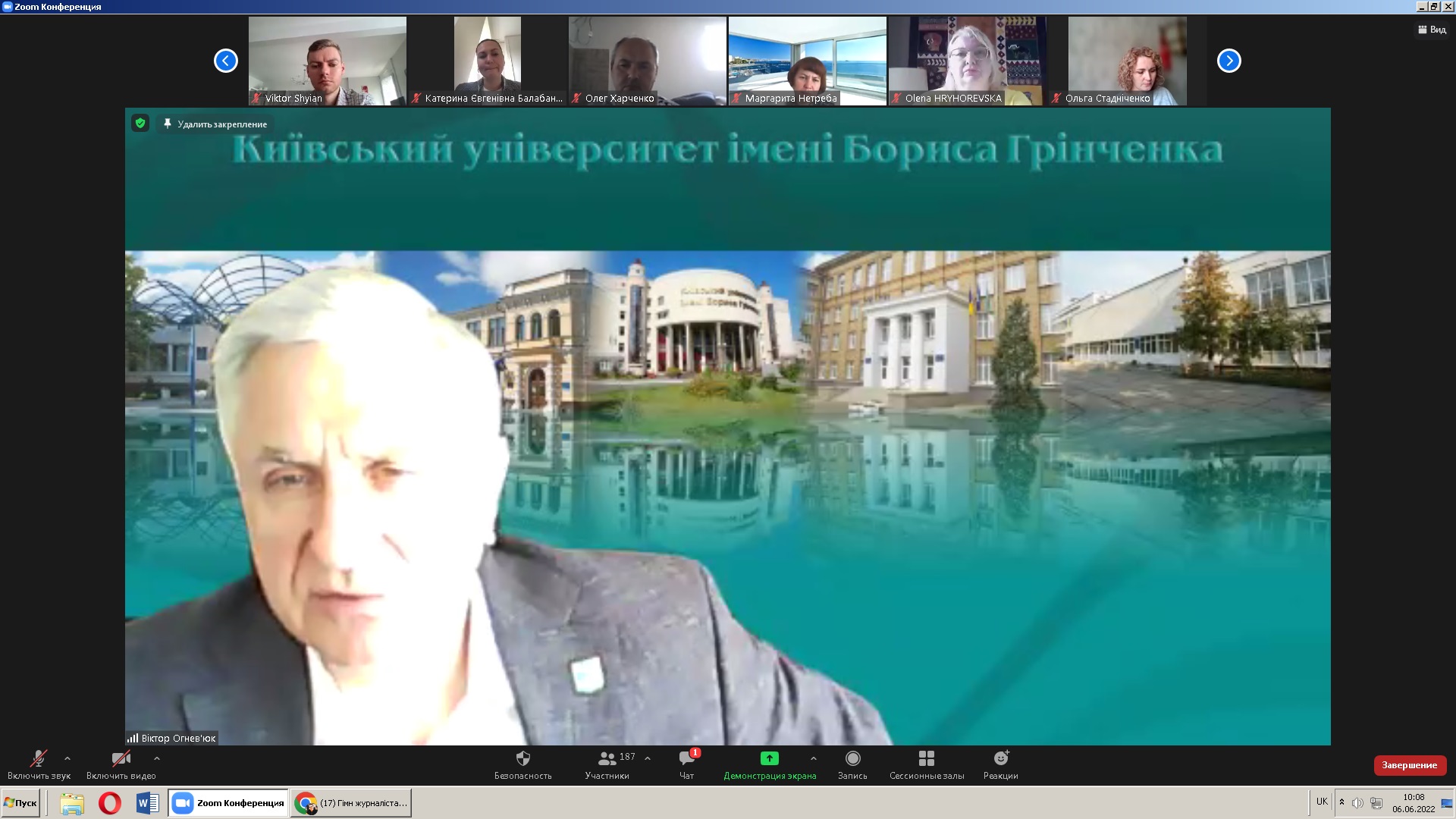Select Viktor Shyian's video thumbnail
The image size is (1456, 819).
coord(328,61)
